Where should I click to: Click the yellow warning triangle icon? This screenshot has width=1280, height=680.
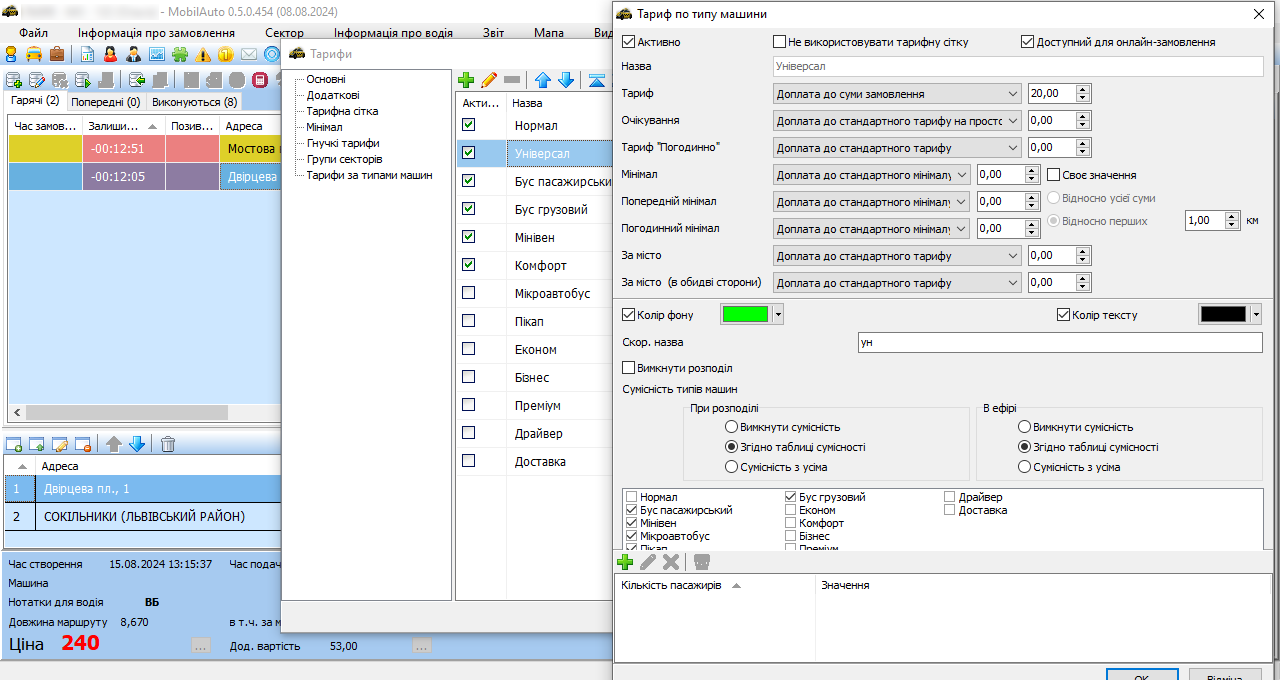(x=204, y=54)
